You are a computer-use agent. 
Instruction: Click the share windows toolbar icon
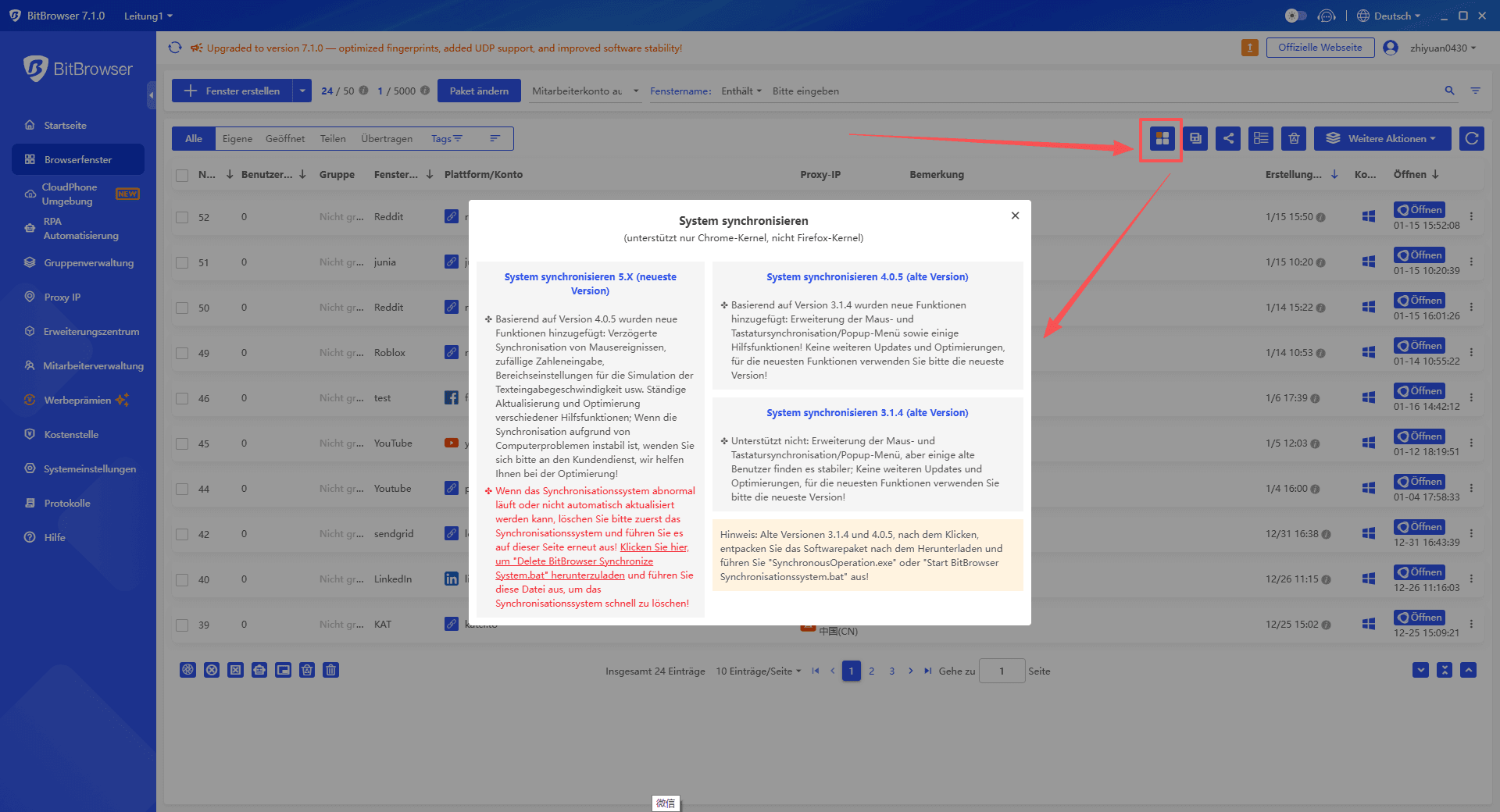[1228, 138]
